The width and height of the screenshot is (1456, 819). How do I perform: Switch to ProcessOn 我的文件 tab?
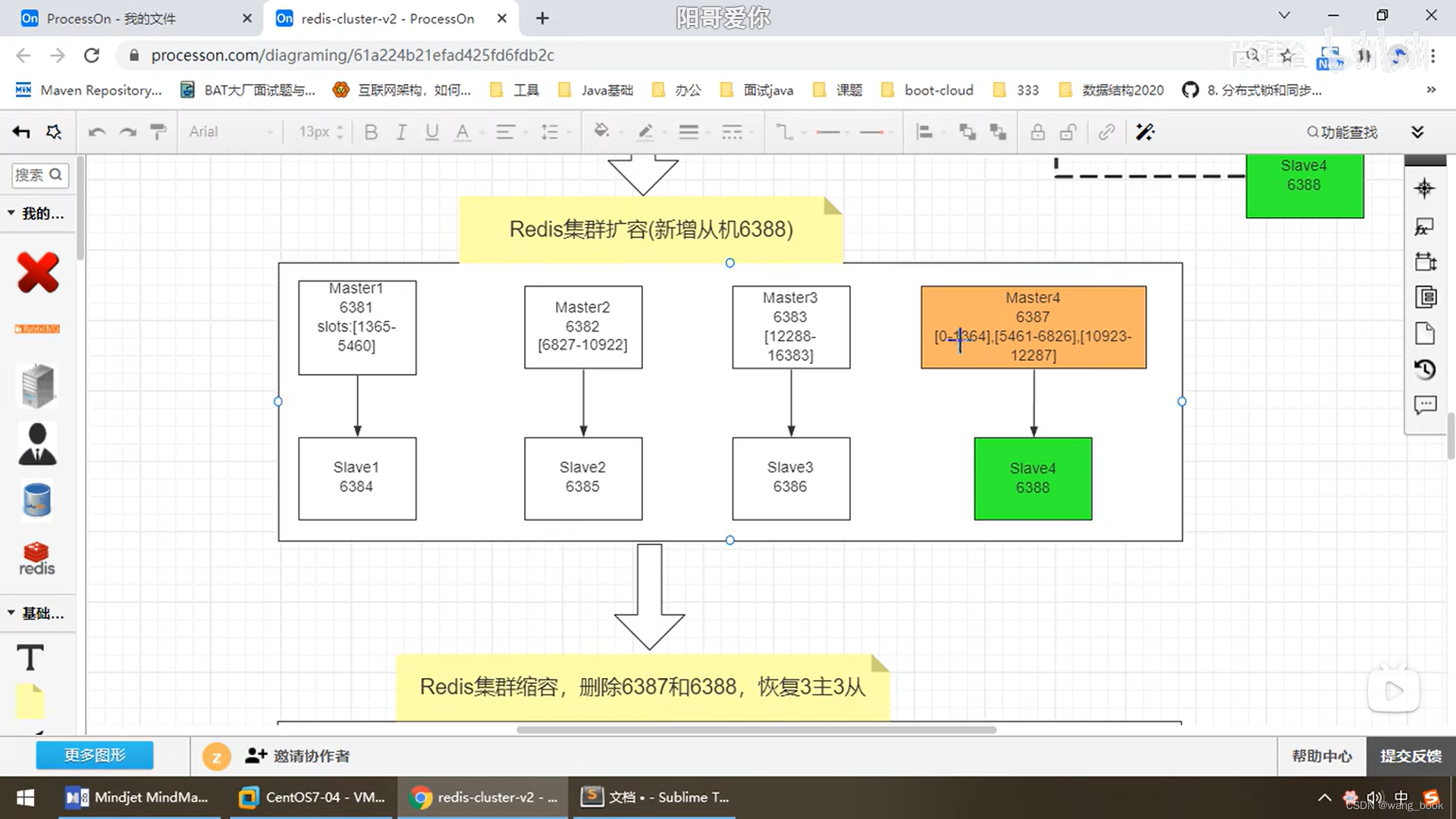click(x=111, y=18)
